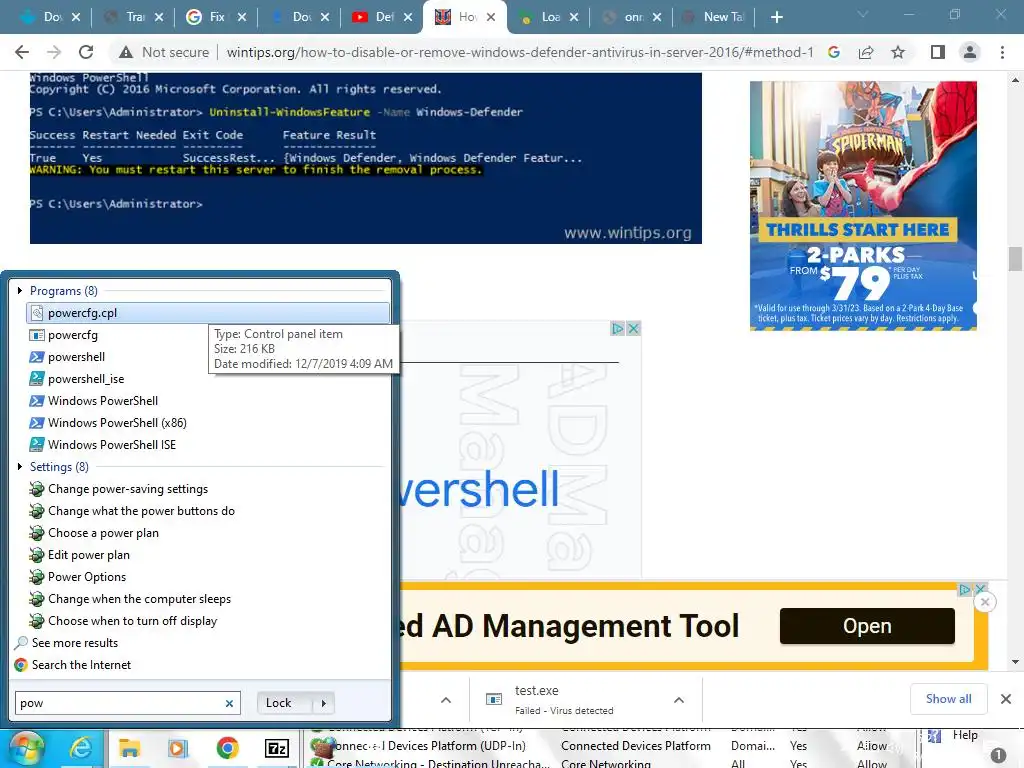Open Chrome profile avatar
This screenshot has width=1024, height=768.
(970, 52)
